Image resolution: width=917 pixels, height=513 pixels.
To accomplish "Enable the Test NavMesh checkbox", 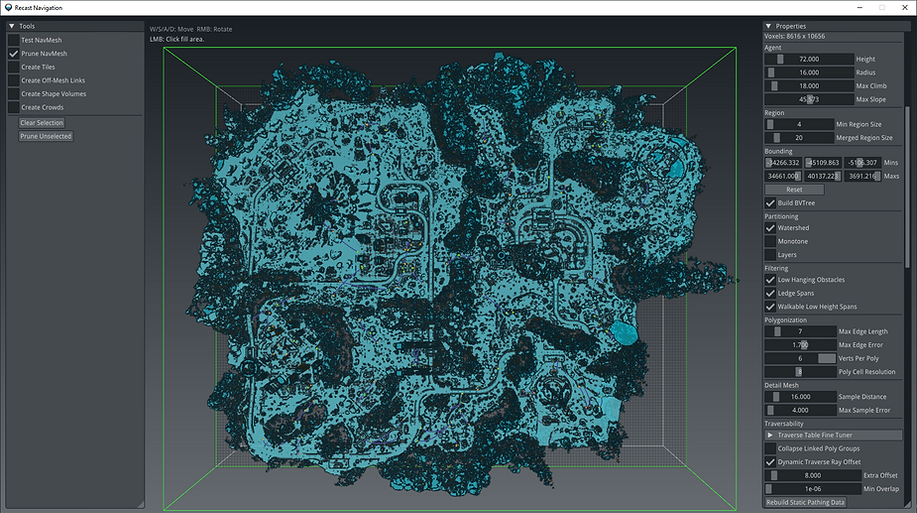I will point(13,40).
